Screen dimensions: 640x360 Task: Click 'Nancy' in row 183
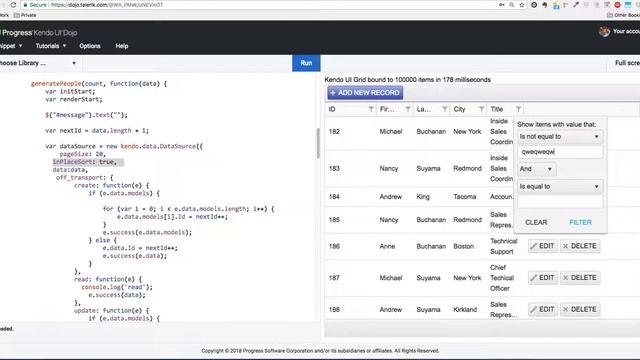[389, 168]
